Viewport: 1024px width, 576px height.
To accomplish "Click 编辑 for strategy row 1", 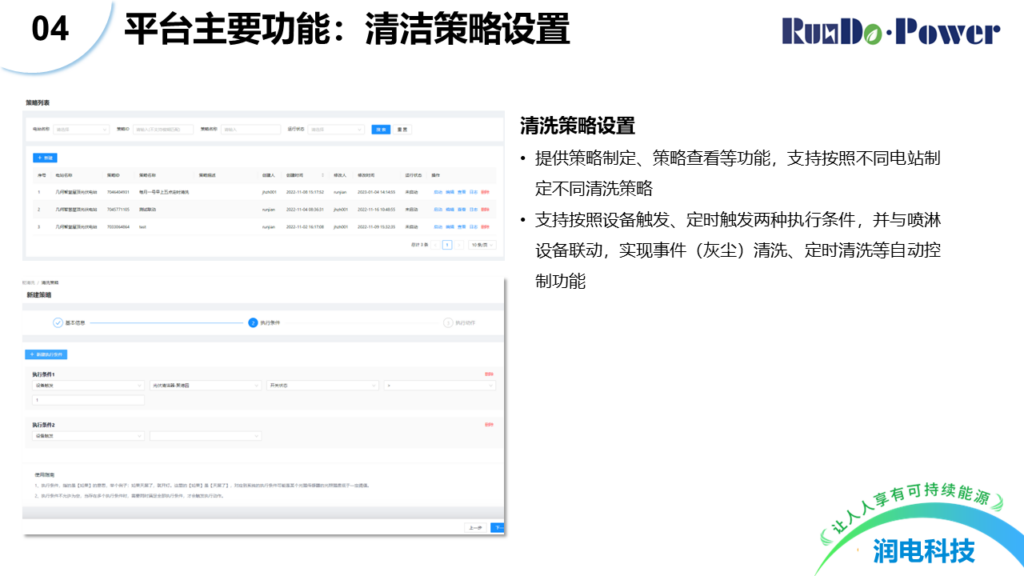I will 449,192.
